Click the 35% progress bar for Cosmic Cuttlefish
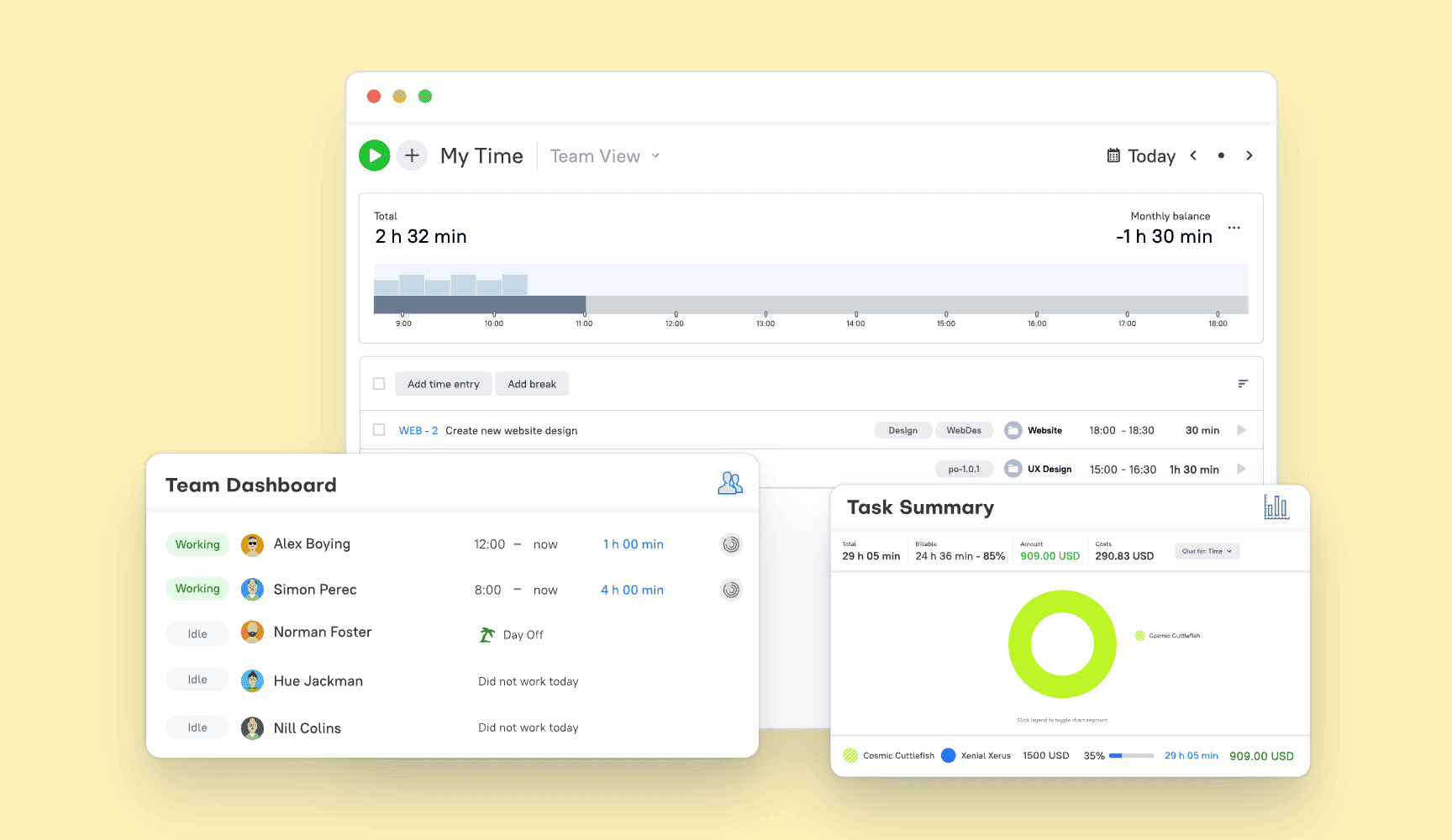 click(1131, 755)
